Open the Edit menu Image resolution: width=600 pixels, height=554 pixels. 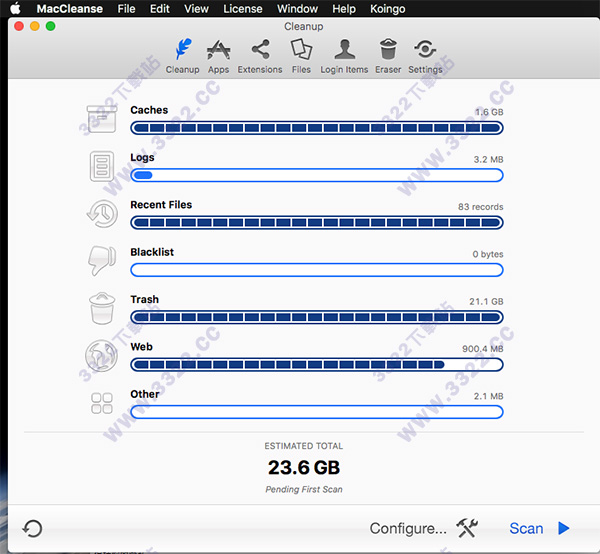point(160,9)
